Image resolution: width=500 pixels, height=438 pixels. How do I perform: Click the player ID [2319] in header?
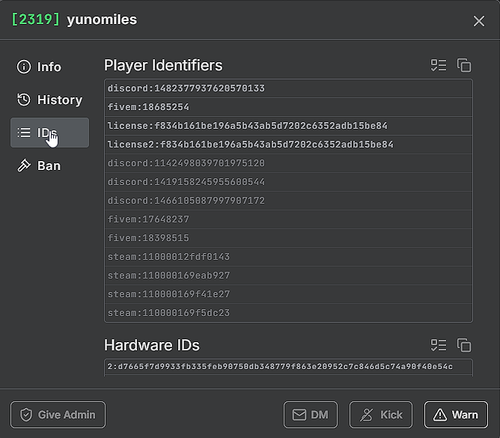click(35, 19)
